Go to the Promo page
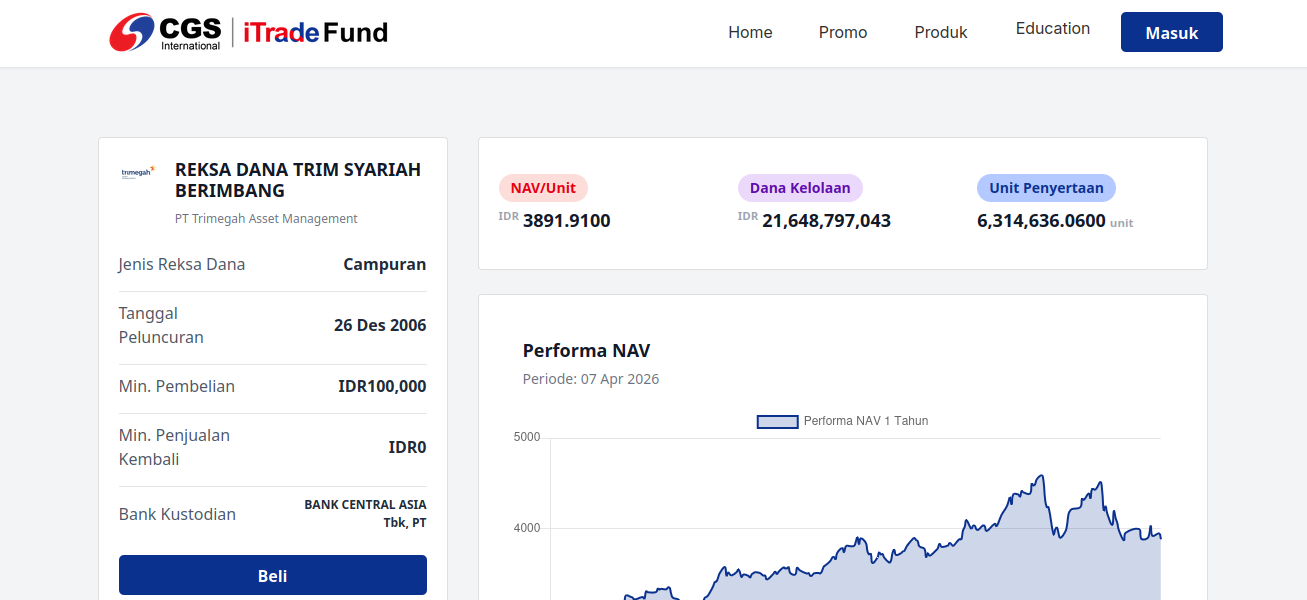Image resolution: width=1307 pixels, height=600 pixels. (843, 32)
